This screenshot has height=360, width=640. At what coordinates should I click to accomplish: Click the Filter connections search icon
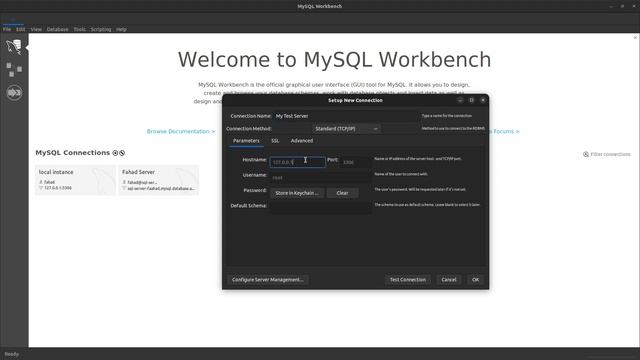586,154
